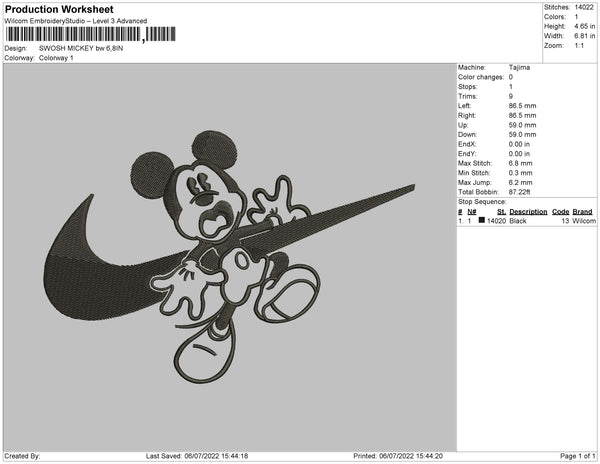Click the 'Stop Sequence:' heading
600x464 pixels.
(482, 202)
